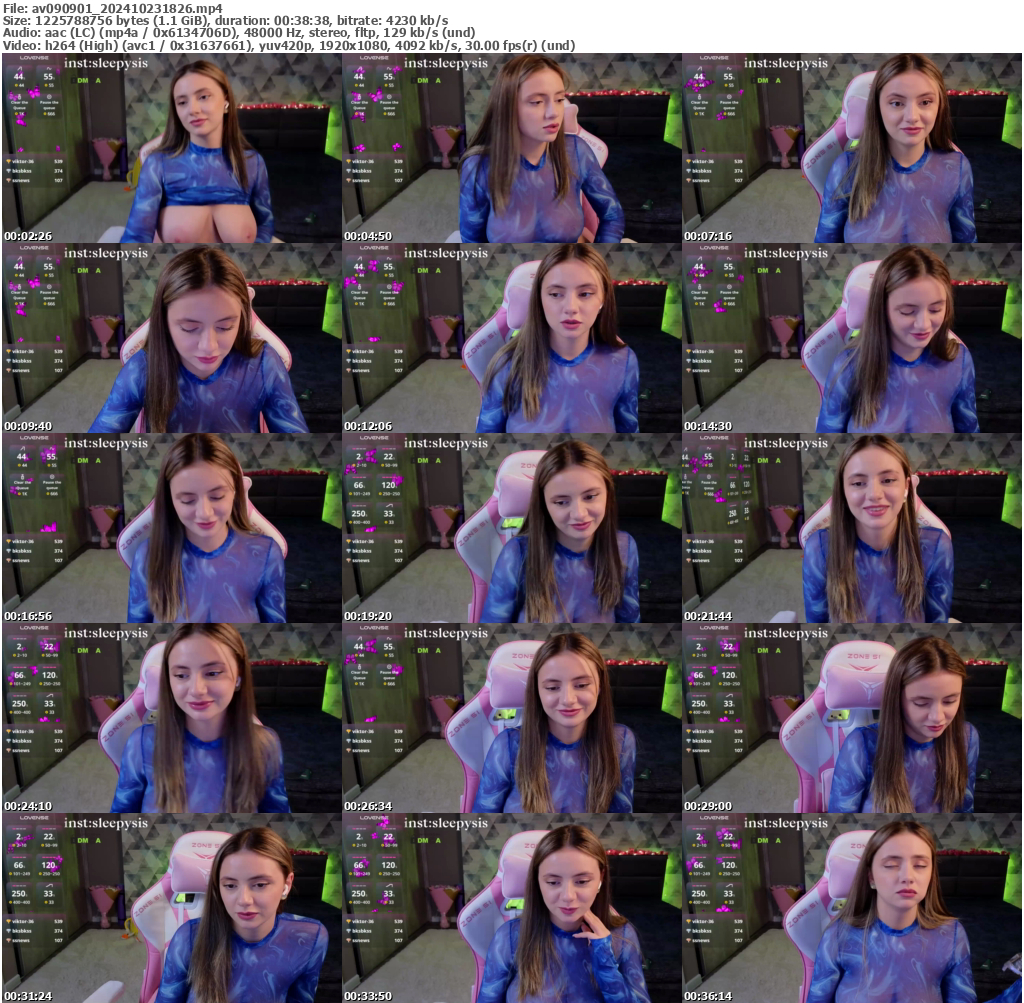The height and width of the screenshot is (1003, 1024).
Task: Toggle the DM indicator in the overlay
Action: point(83,80)
